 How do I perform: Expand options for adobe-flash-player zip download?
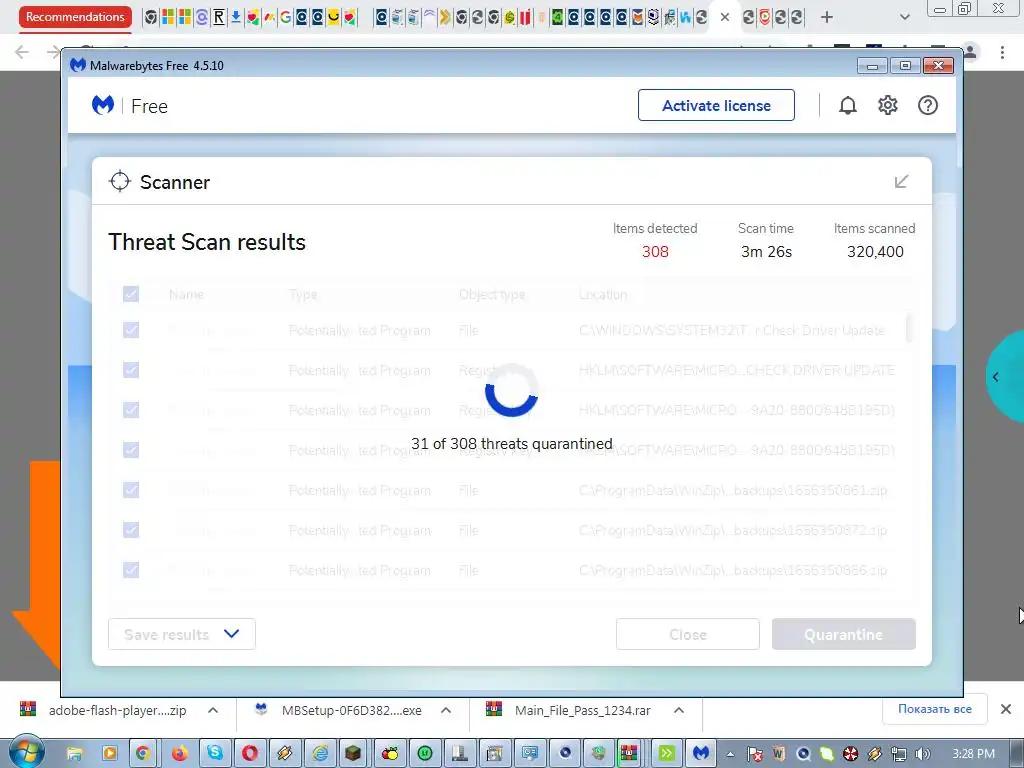213,710
